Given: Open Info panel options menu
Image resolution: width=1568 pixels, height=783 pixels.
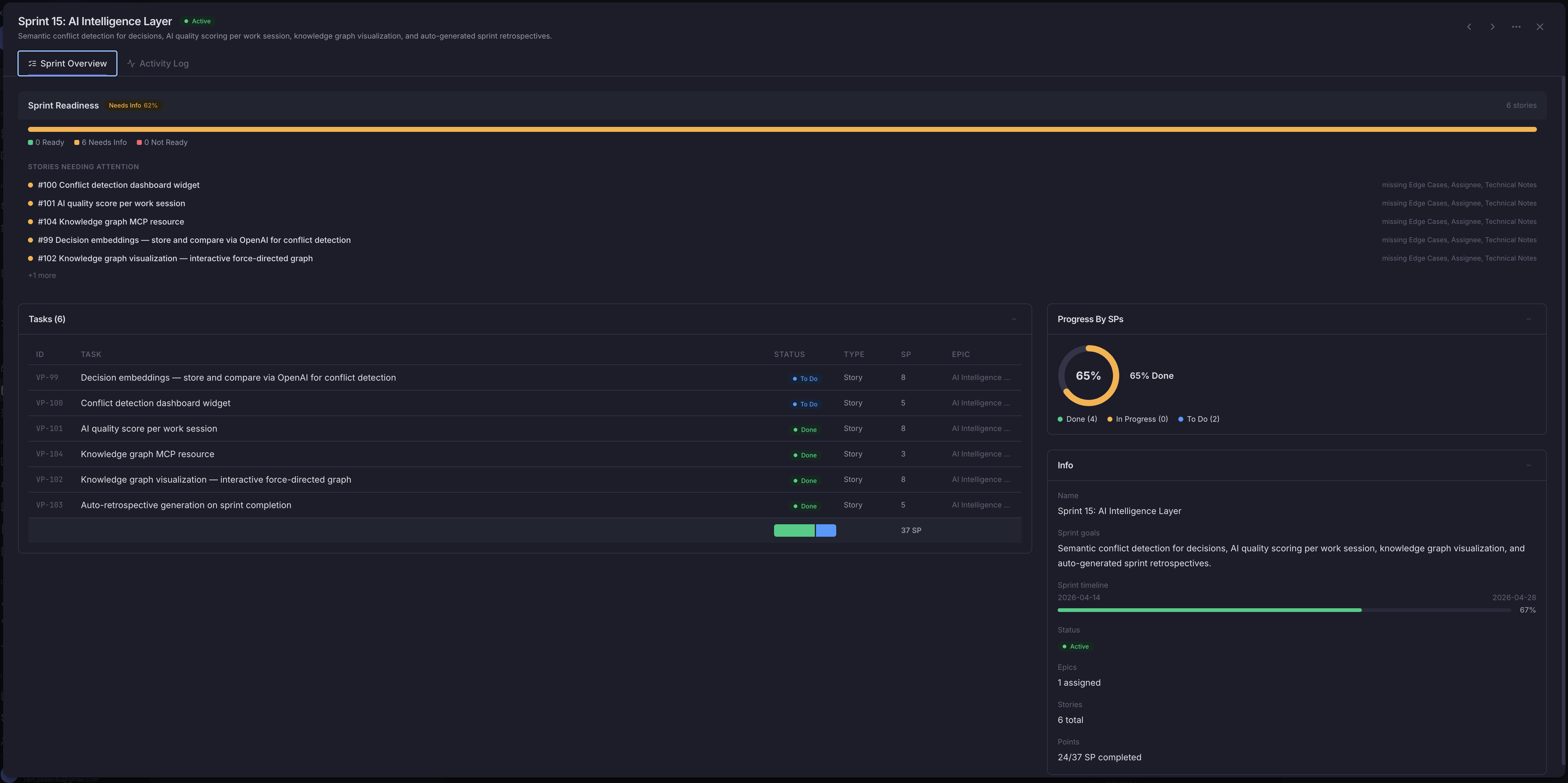Looking at the screenshot, I should [1529, 465].
